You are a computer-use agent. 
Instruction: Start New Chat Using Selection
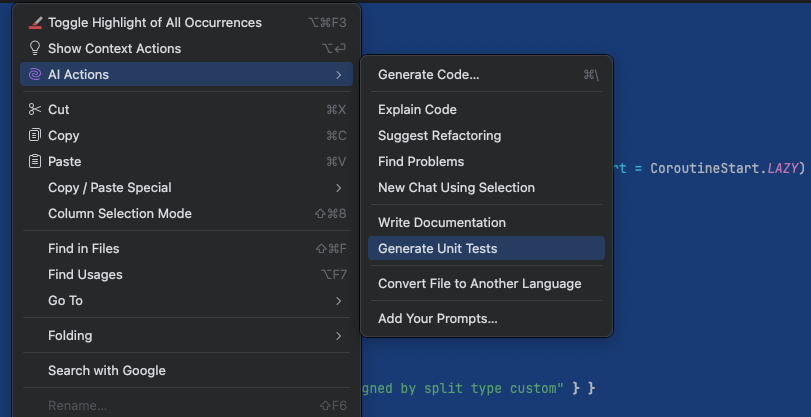pyautogui.click(x=456, y=187)
